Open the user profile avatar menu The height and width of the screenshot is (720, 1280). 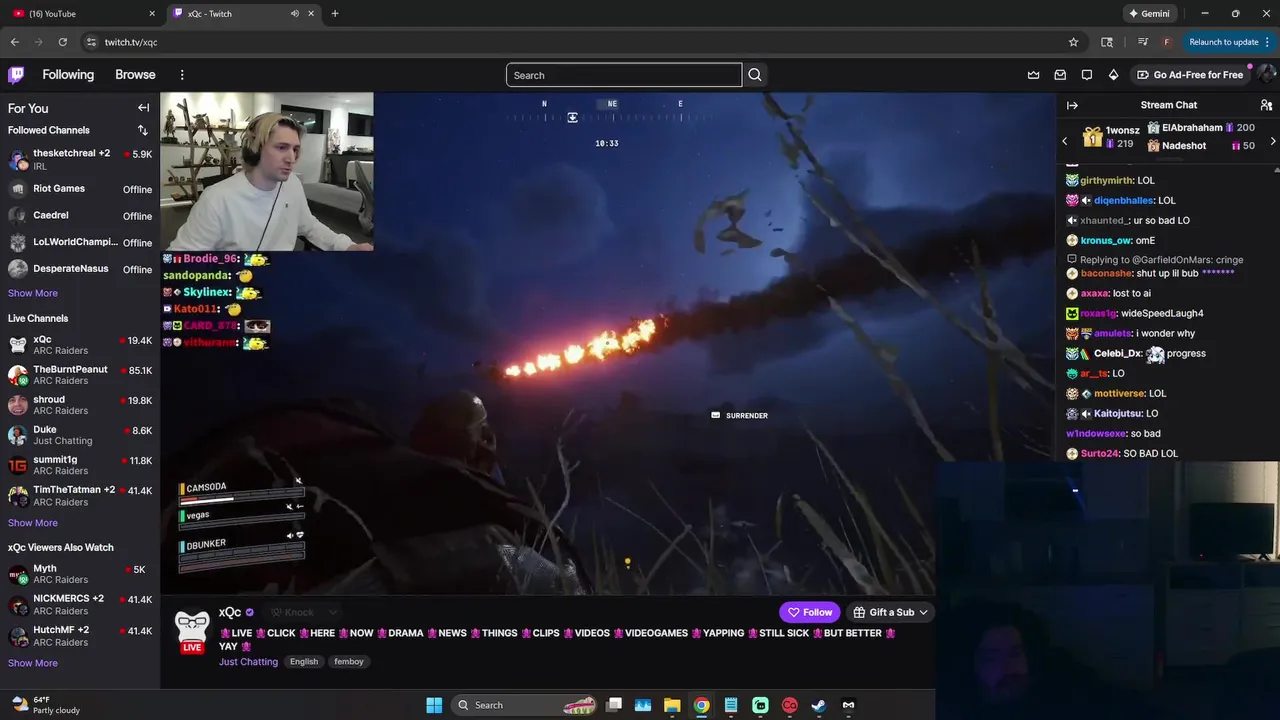[x=1266, y=75]
